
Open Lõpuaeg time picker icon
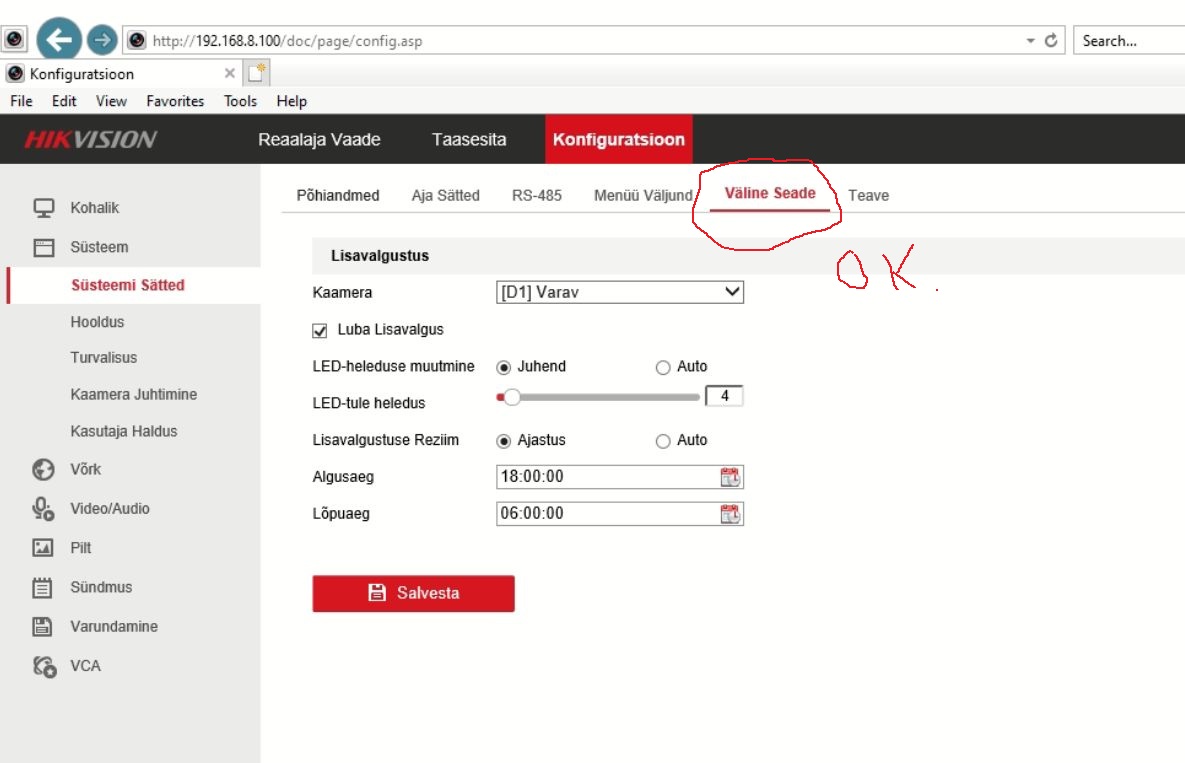(731, 514)
